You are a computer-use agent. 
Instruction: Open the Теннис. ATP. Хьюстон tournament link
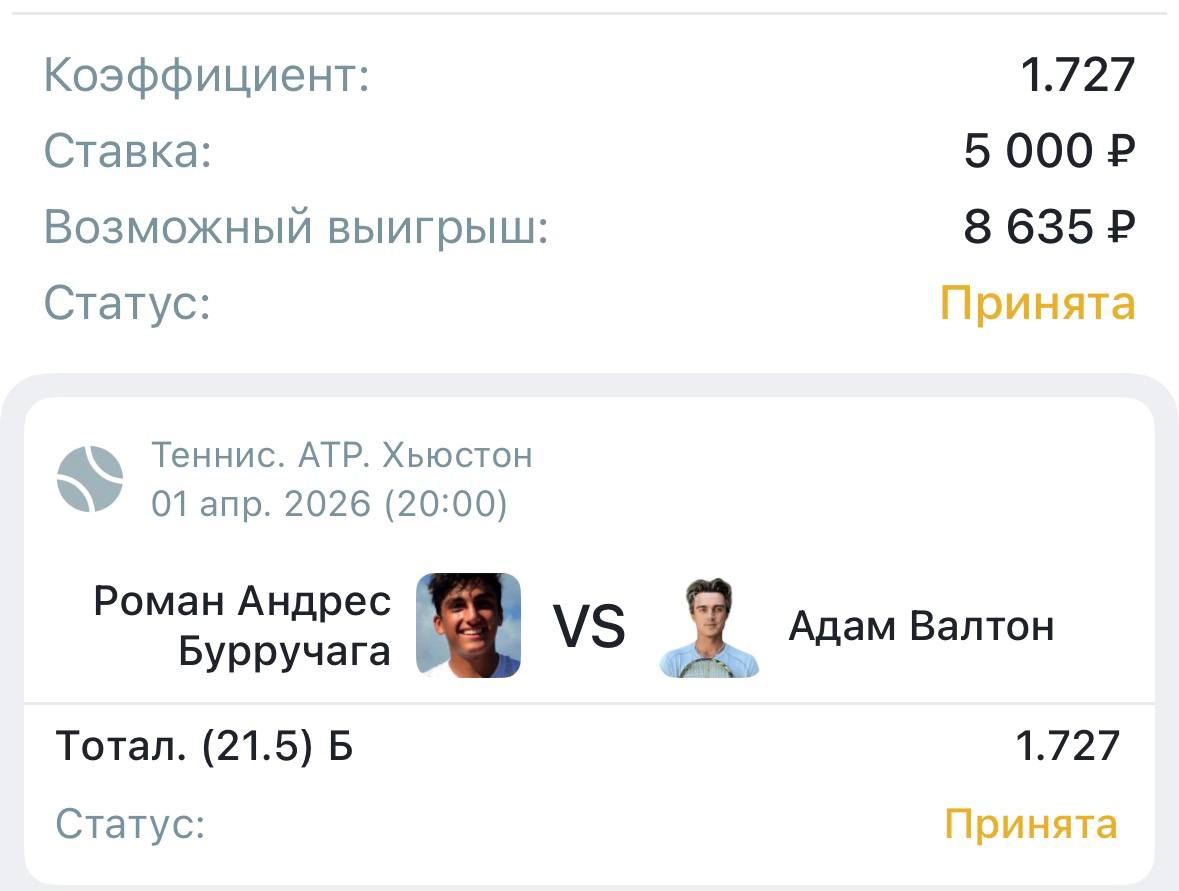coord(342,456)
